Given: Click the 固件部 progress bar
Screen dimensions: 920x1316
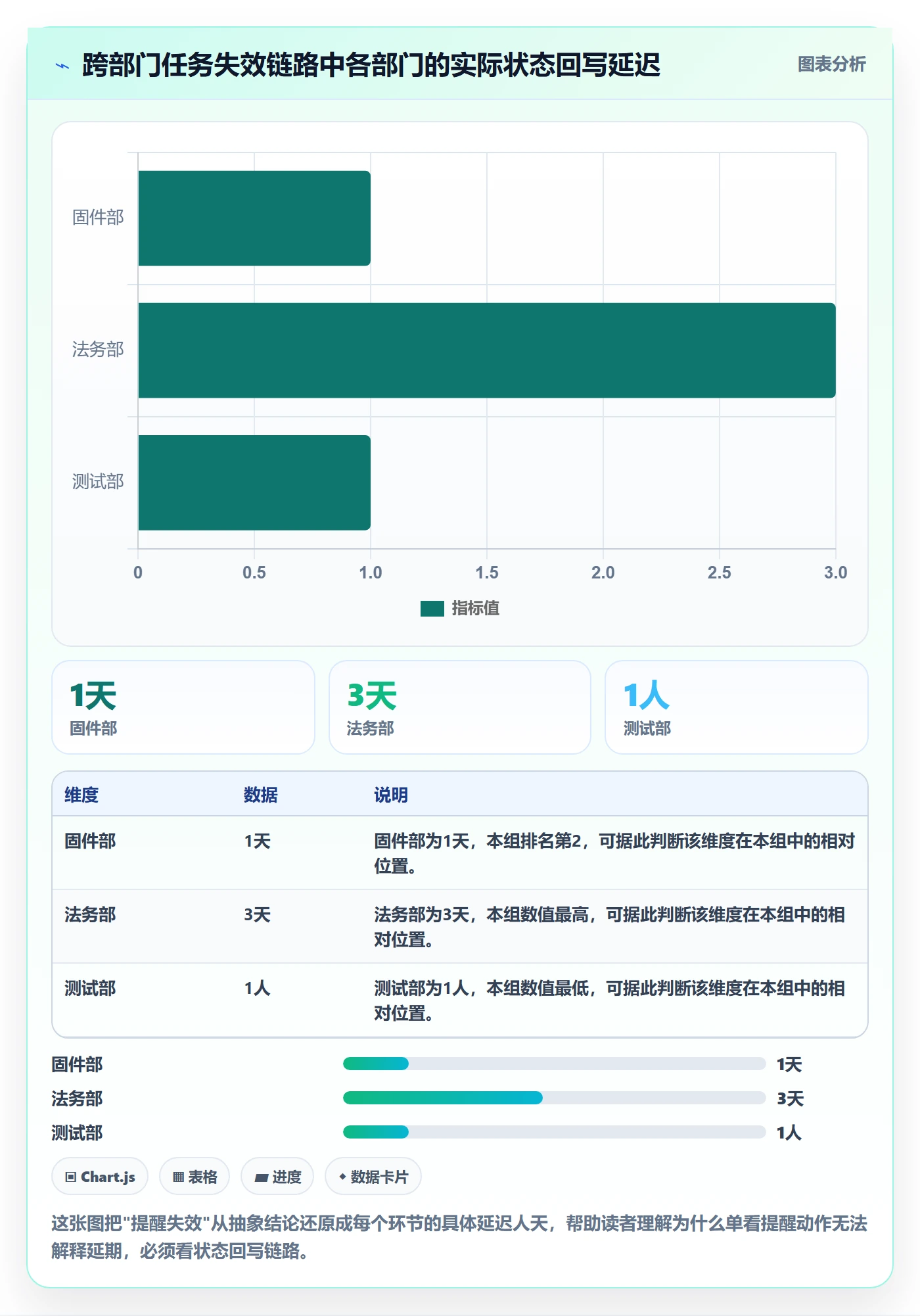Looking at the screenshot, I should [554, 1064].
